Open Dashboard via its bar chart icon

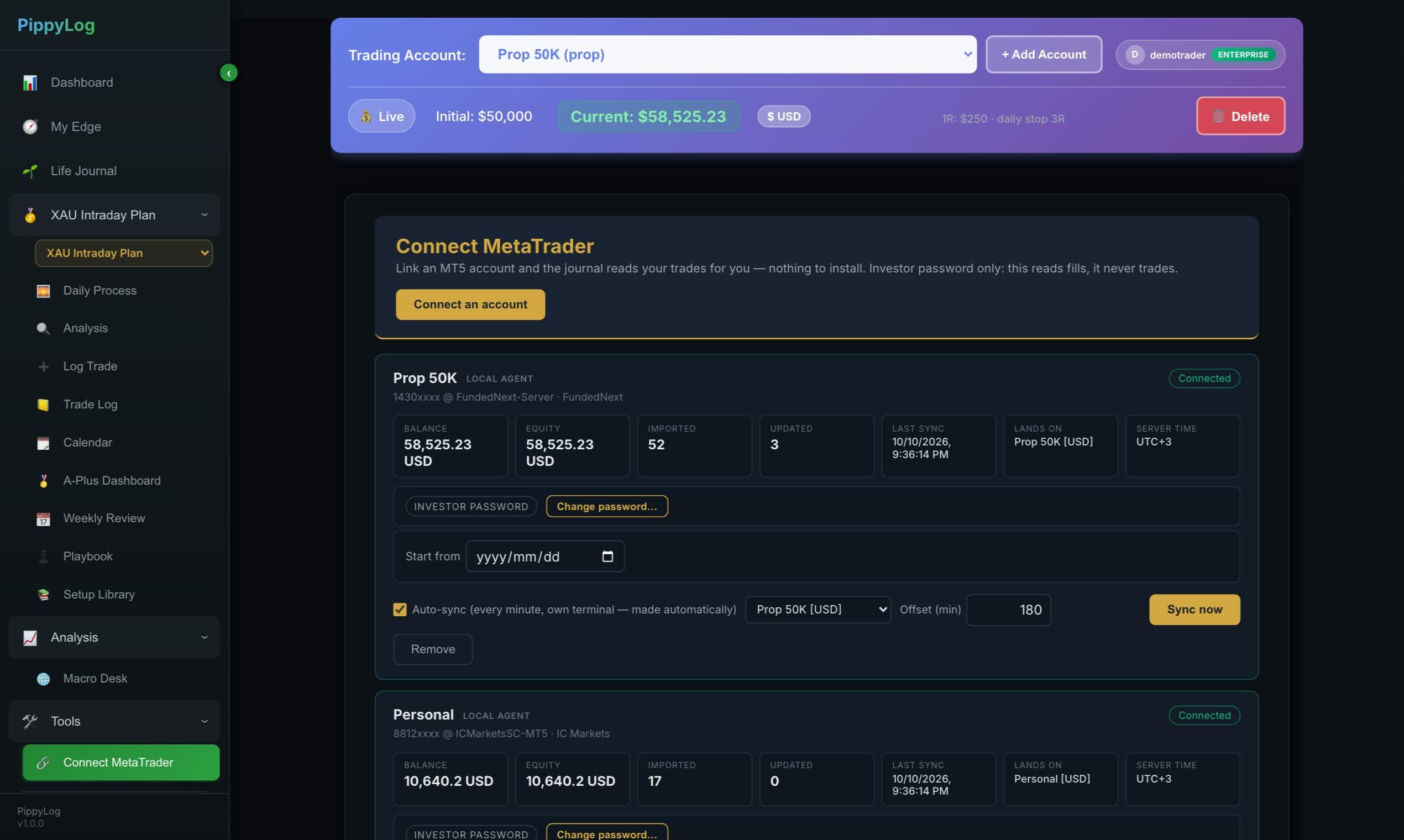click(30, 83)
